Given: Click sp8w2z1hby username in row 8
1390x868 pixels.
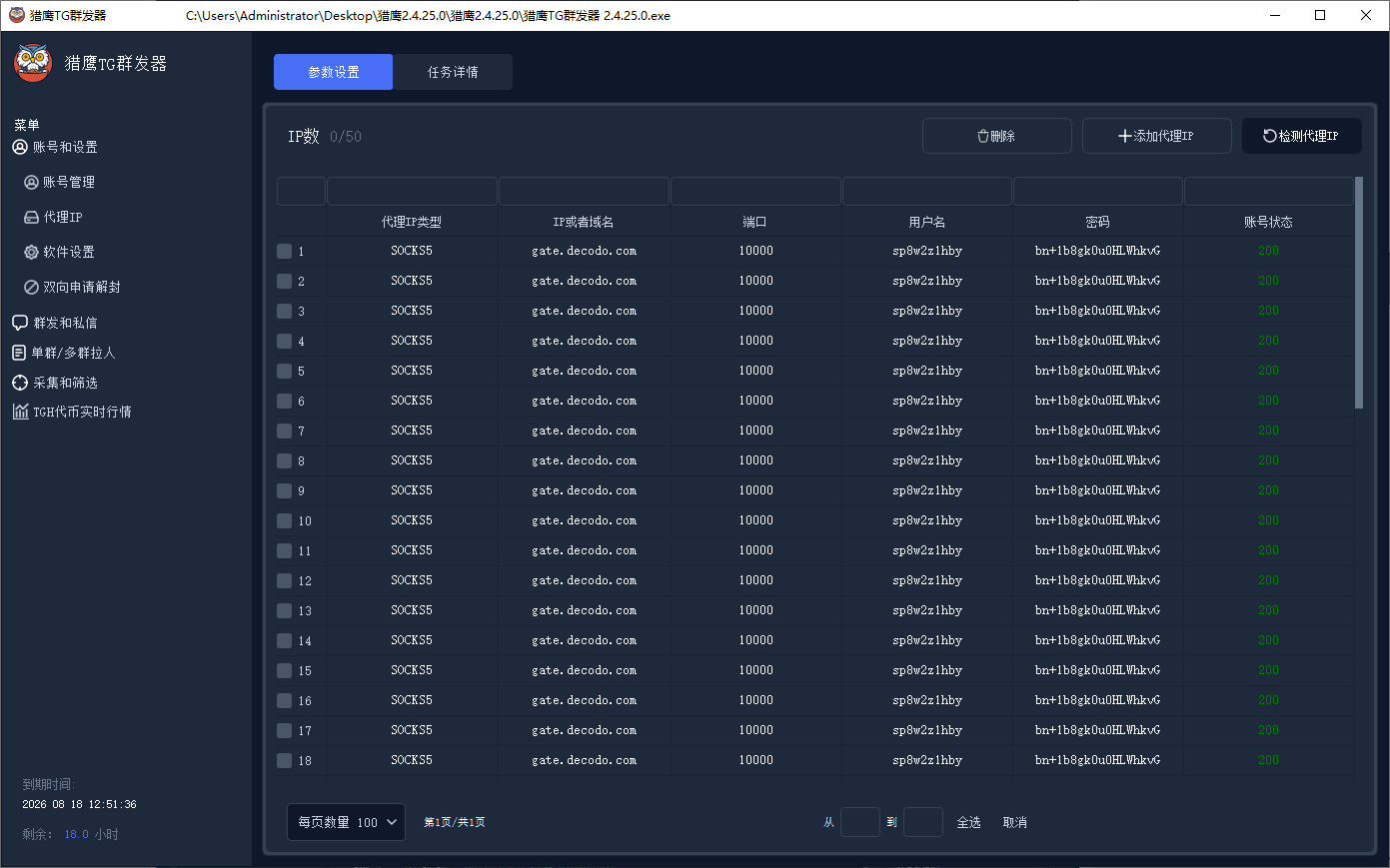Looking at the screenshot, I should [927, 460].
